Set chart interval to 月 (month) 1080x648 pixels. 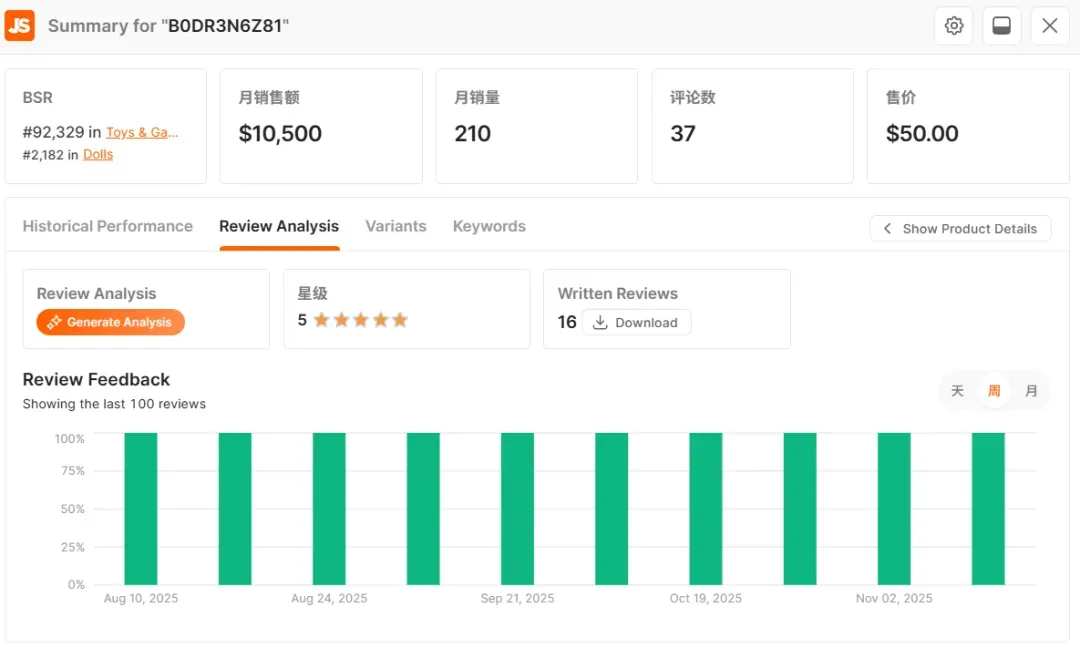[x=1031, y=391]
